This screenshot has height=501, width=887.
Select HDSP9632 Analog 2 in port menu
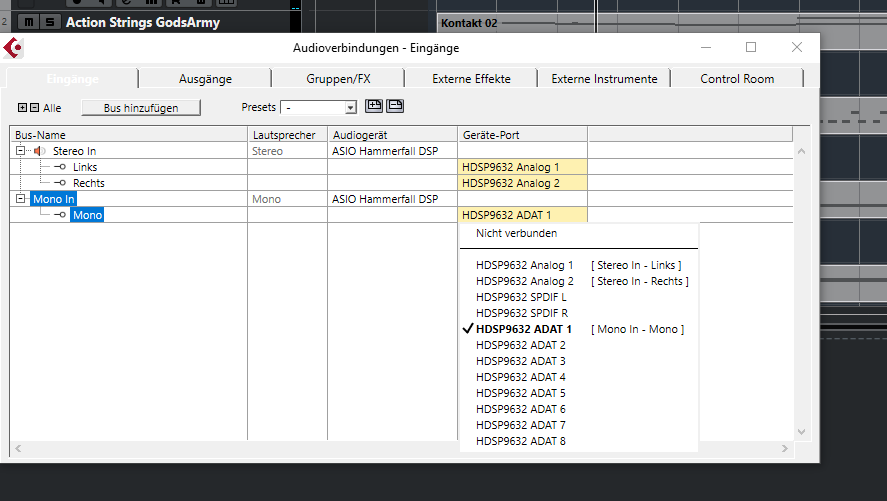point(579,281)
